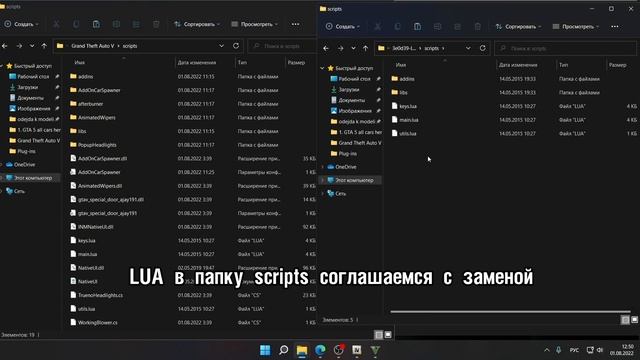Screen dimensions: 640x360
Task: Select Загрузки in left navigation pane
Action: click(x=27, y=87)
